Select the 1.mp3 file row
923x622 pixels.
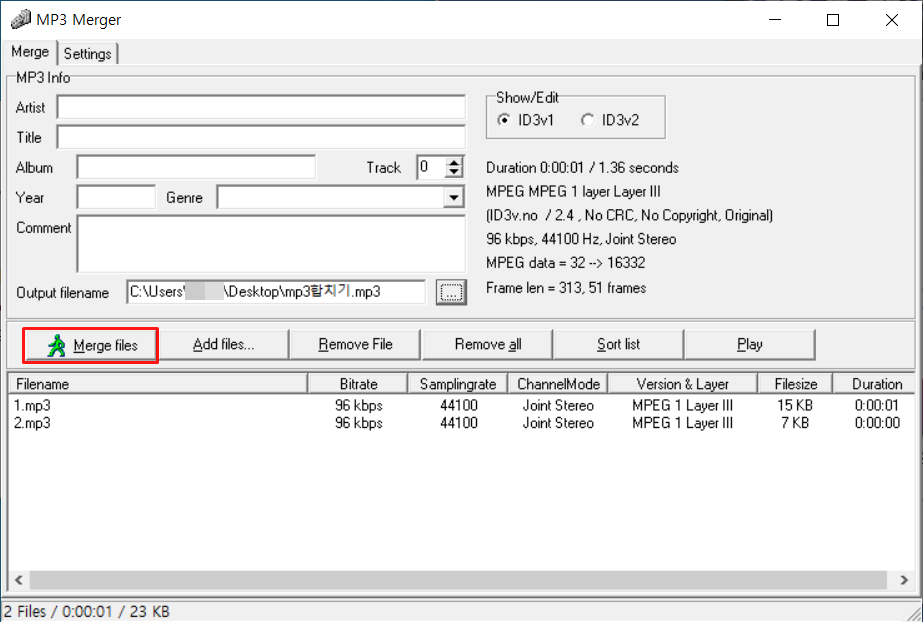coord(461,405)
